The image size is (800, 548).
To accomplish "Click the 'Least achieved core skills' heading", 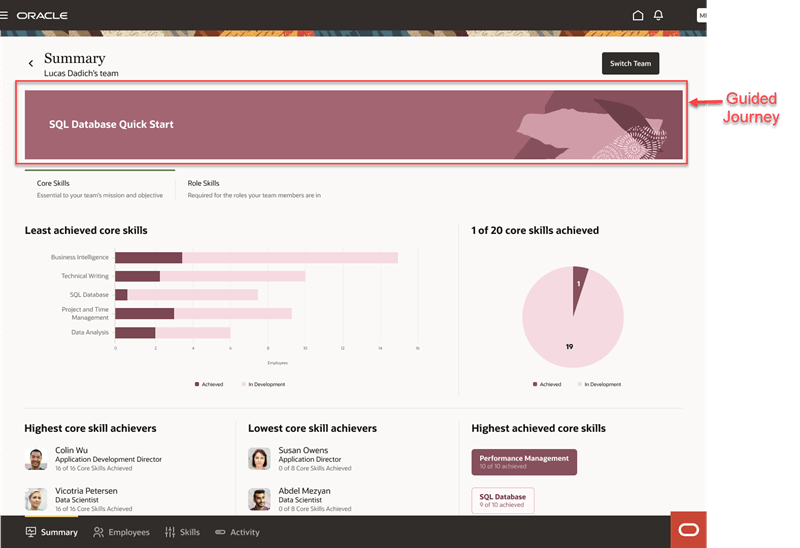I will pyautogui.click(x=86, y=231).
